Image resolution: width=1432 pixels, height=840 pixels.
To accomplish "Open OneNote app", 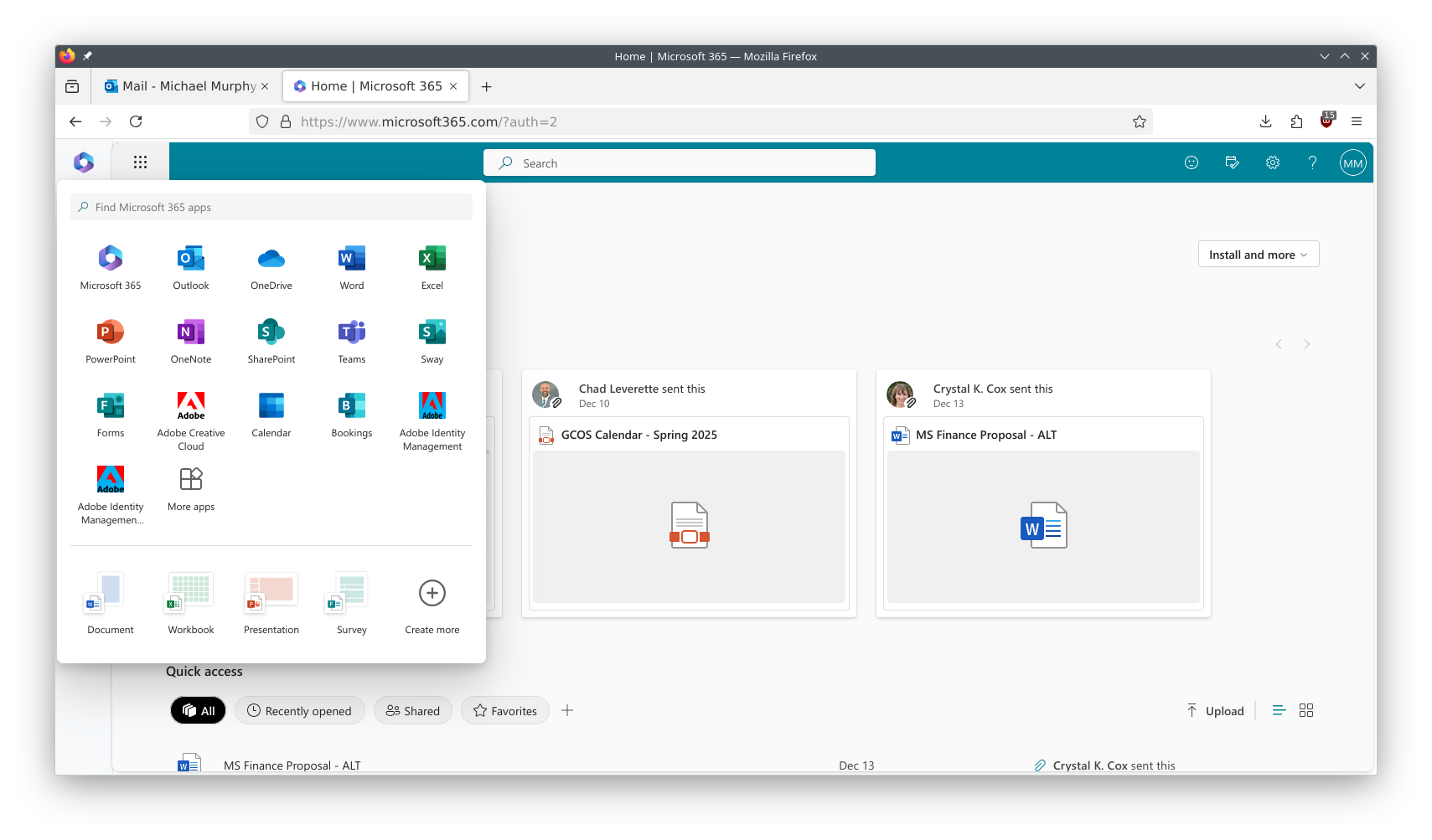I will pyautogui.click(x=191, y=342).
